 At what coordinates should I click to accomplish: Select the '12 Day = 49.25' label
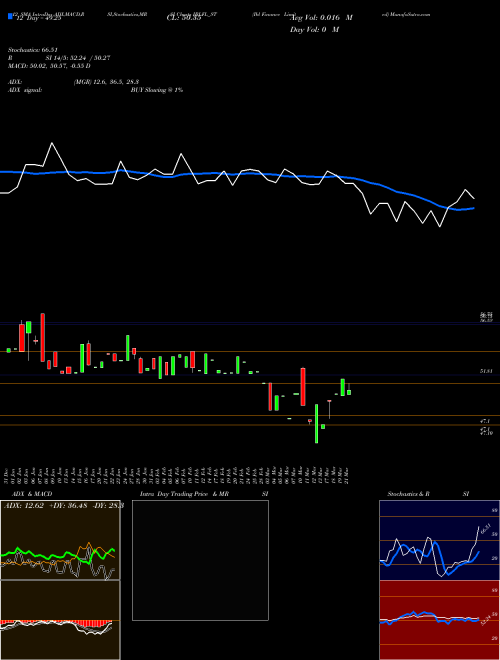tap(37, 18)
